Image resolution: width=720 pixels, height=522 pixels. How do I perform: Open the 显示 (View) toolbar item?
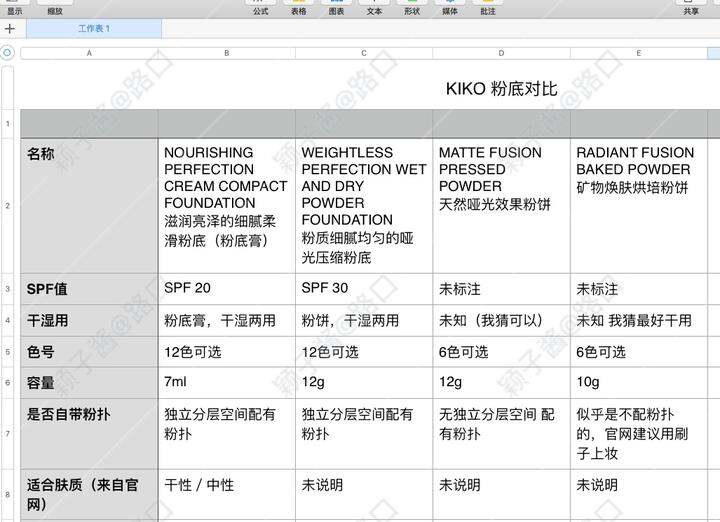14,7
